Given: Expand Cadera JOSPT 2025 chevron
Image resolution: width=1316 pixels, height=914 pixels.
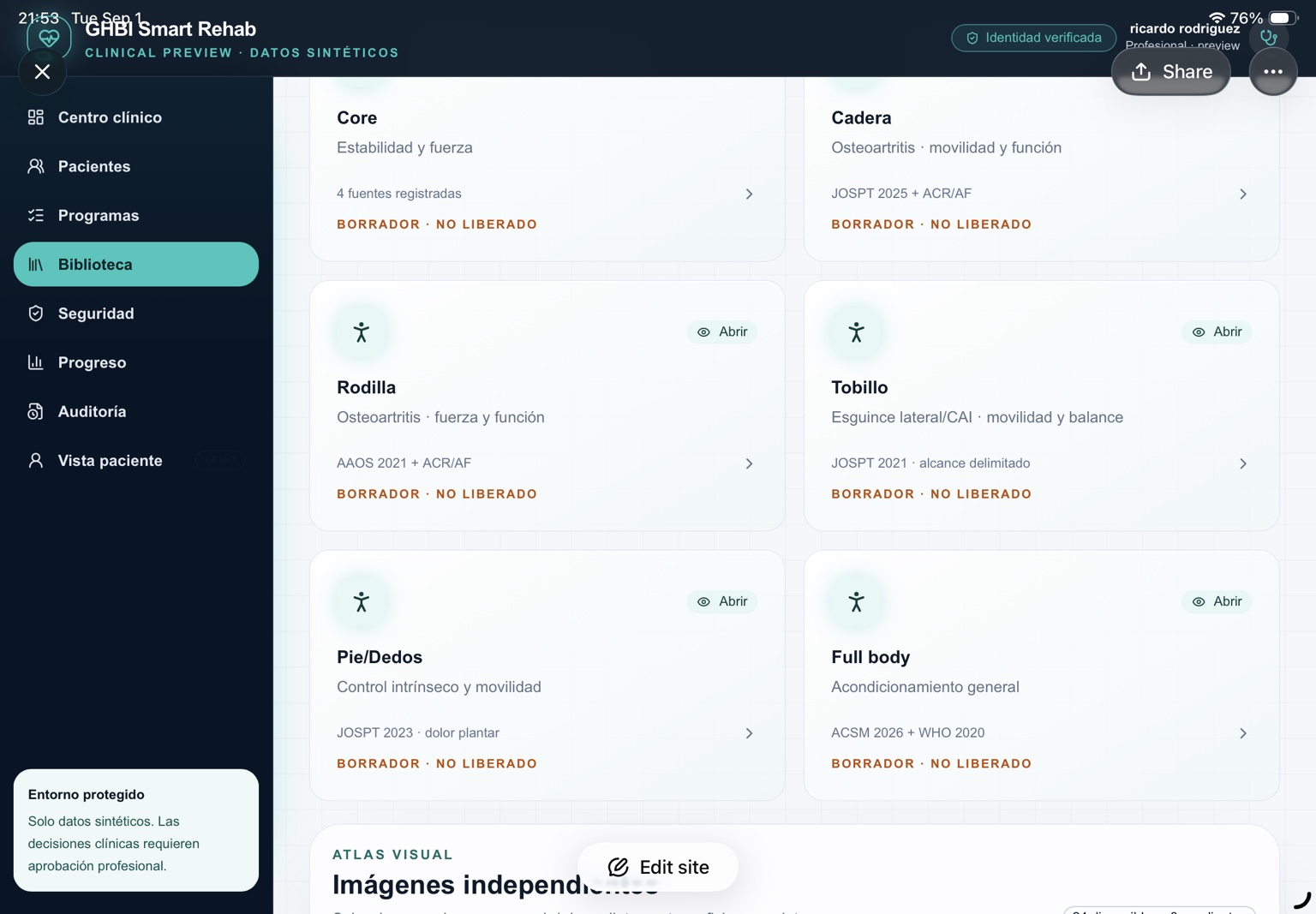Looking at the screenshot, I should 1243,194.
